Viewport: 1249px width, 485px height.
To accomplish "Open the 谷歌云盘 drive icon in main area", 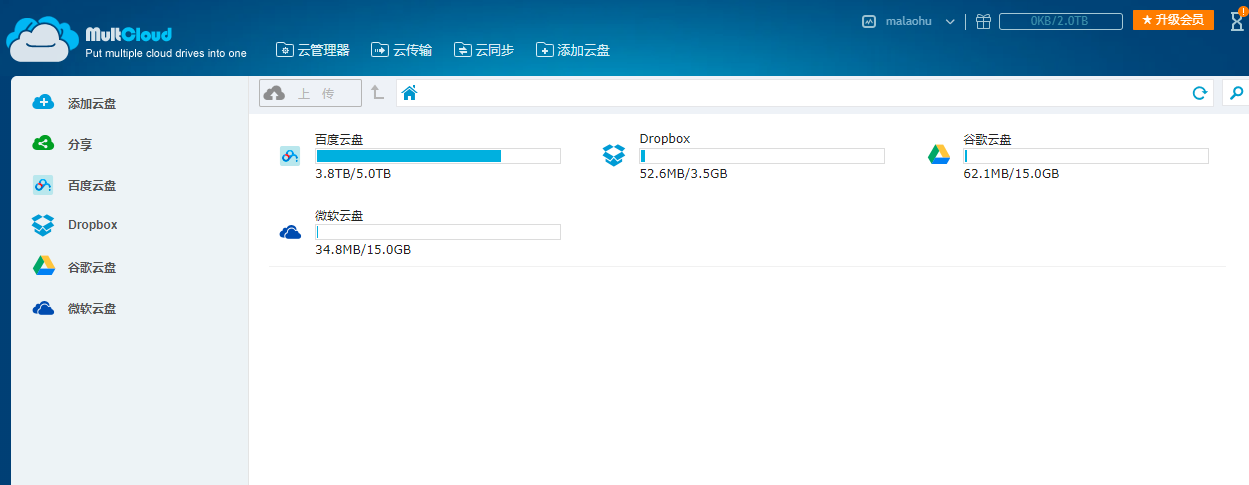I will [x=938, y=155].
